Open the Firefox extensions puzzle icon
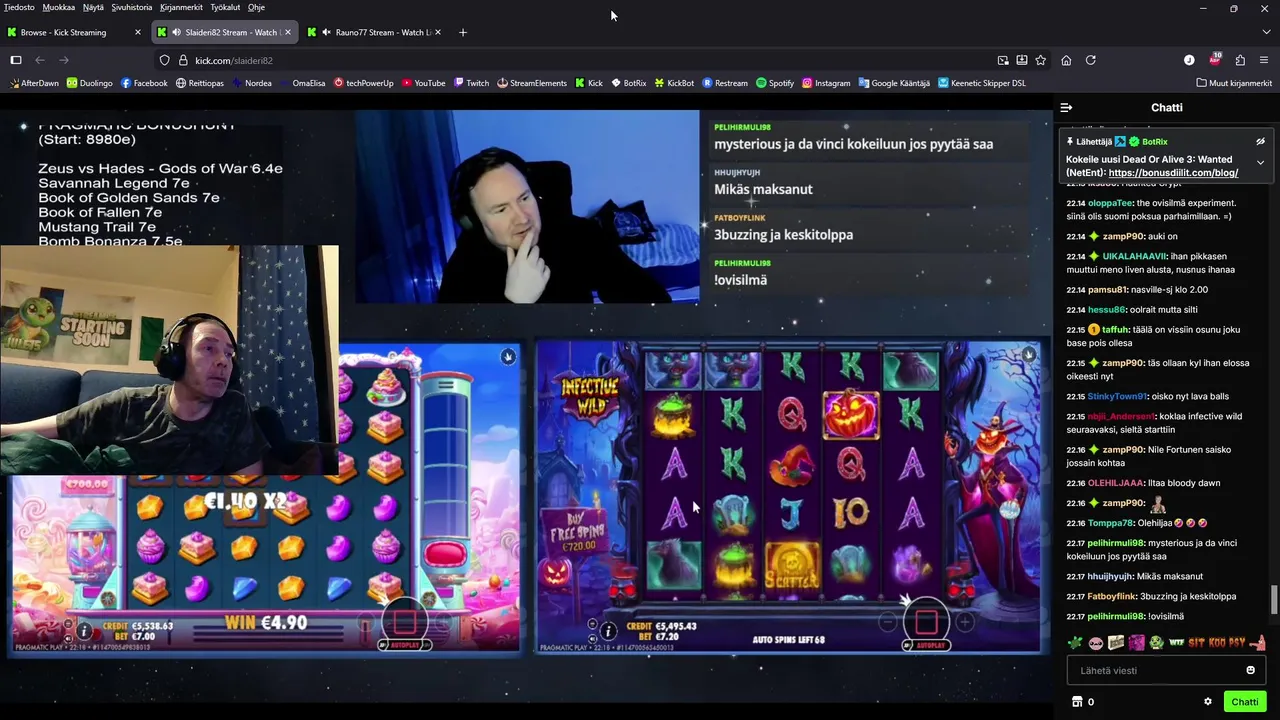Screen dimensions: 1280x720 [x=1240, y=60]
